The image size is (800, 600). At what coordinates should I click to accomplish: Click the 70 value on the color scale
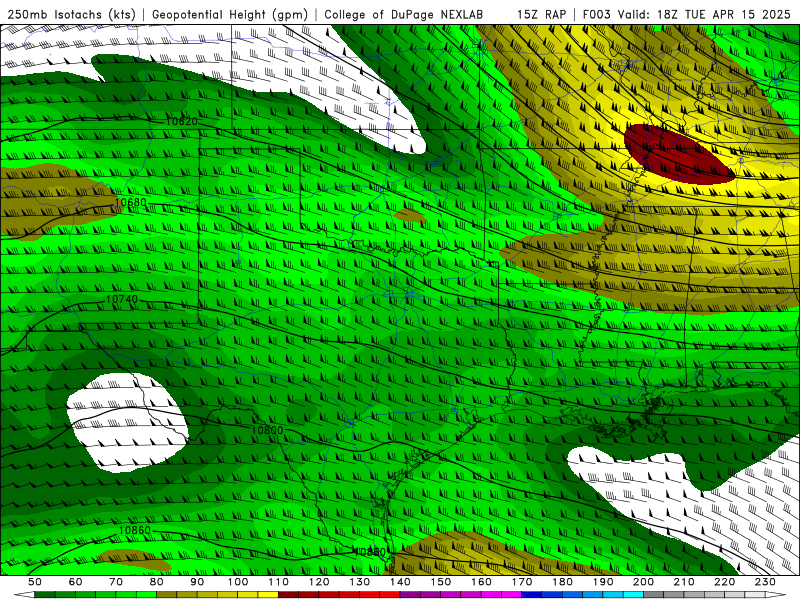116,582
